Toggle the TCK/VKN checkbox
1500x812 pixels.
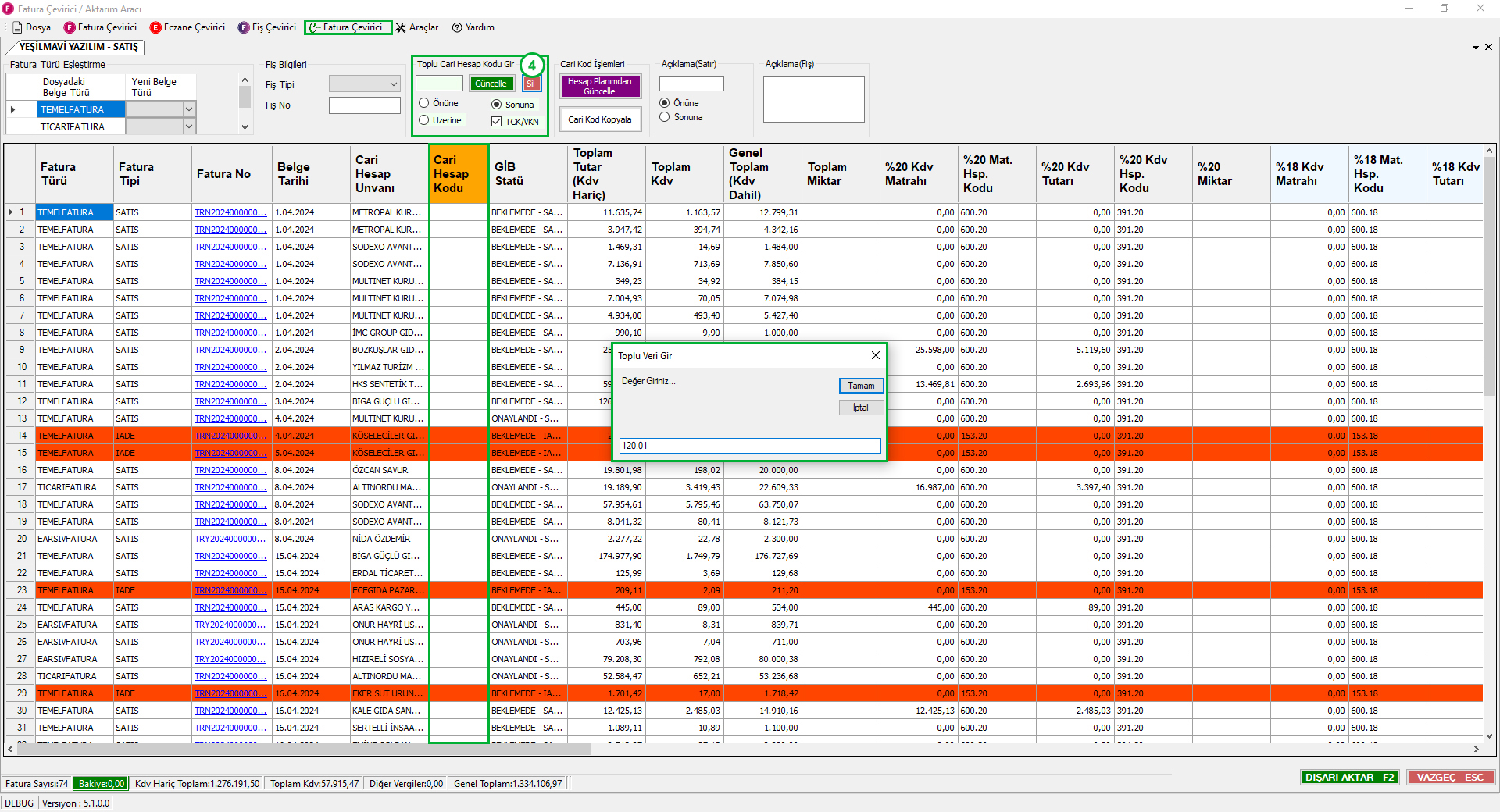[496, 122]
